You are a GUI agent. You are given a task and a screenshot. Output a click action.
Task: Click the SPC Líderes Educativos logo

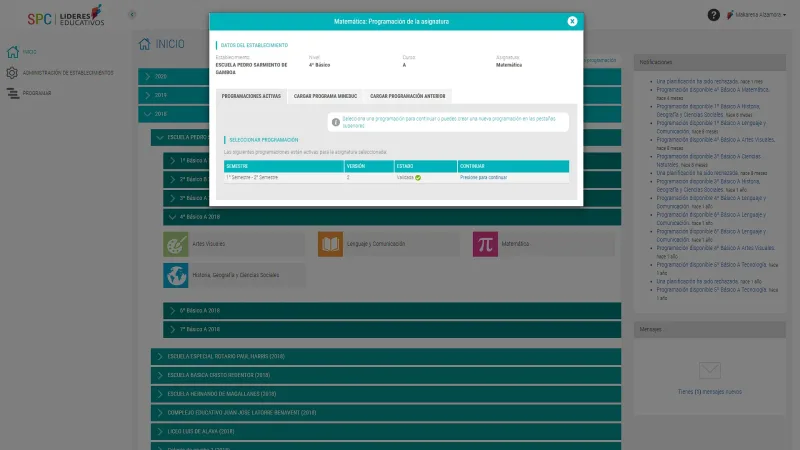click(66, 16)
